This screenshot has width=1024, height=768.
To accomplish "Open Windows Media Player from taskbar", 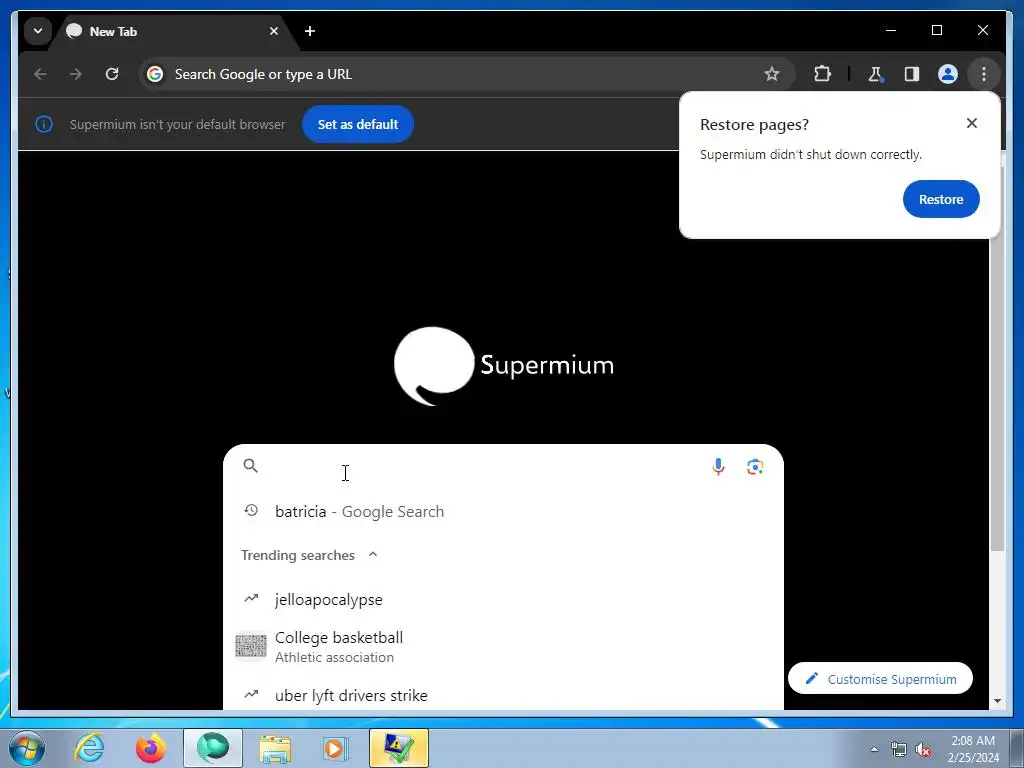I will pos(336,748).
